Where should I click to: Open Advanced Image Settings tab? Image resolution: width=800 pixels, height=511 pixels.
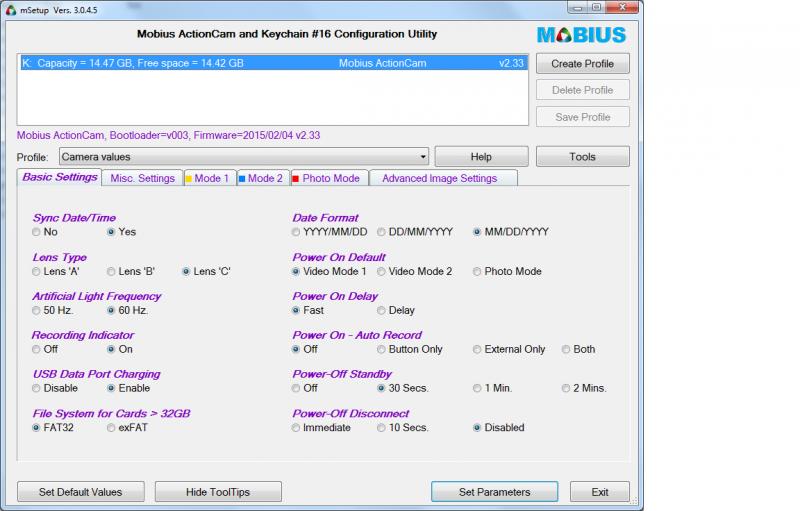point(443,178)
